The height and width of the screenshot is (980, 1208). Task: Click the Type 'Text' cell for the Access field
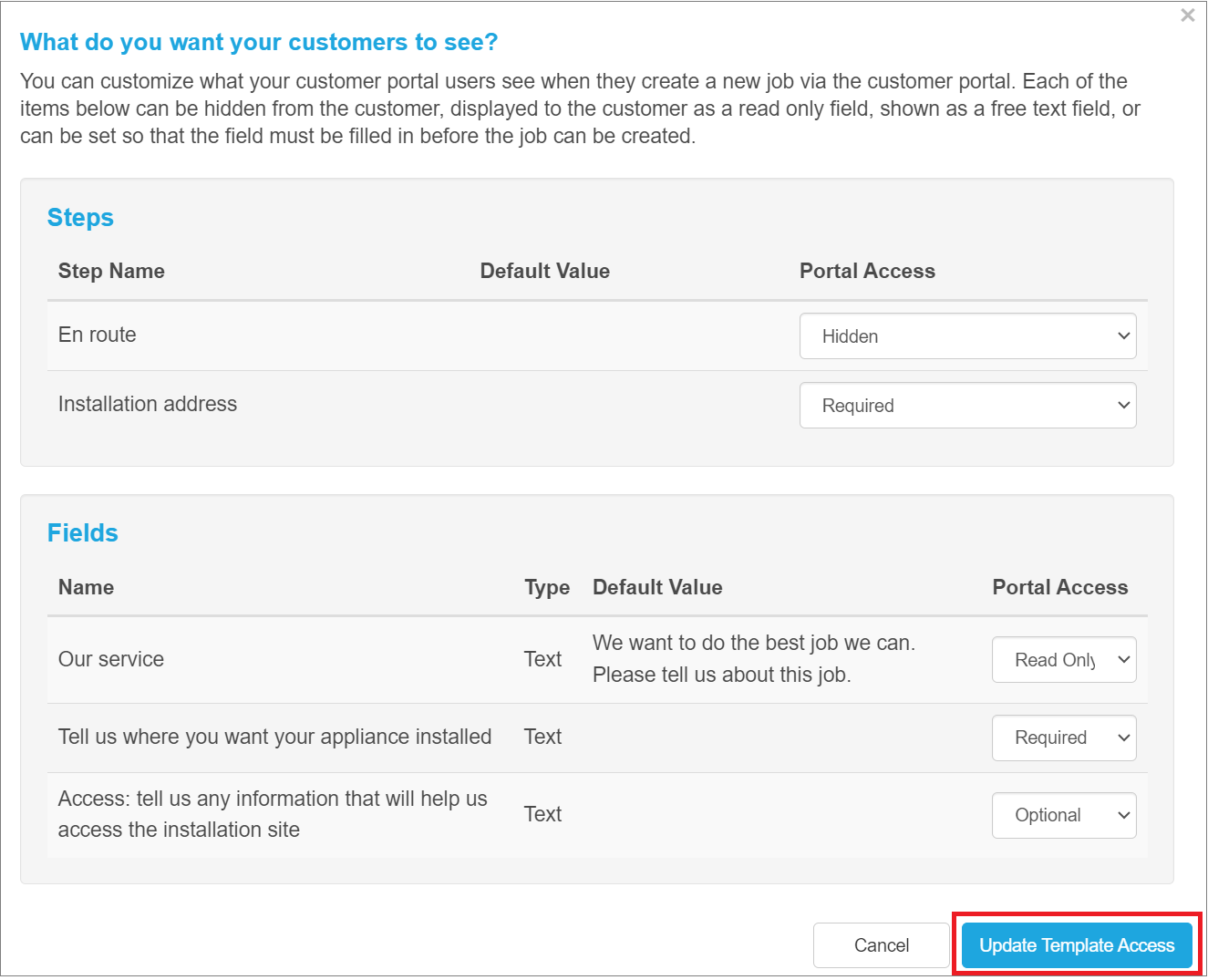pos(542,814)
